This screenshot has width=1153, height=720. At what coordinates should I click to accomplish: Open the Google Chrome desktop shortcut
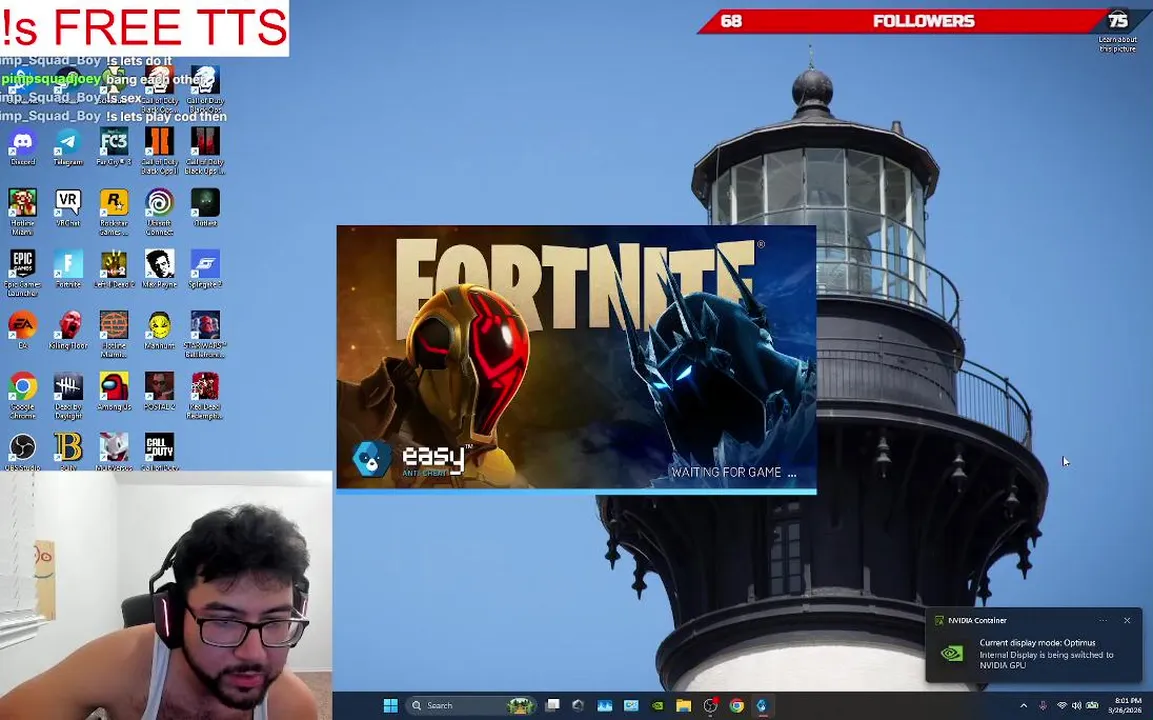(23, 395)
